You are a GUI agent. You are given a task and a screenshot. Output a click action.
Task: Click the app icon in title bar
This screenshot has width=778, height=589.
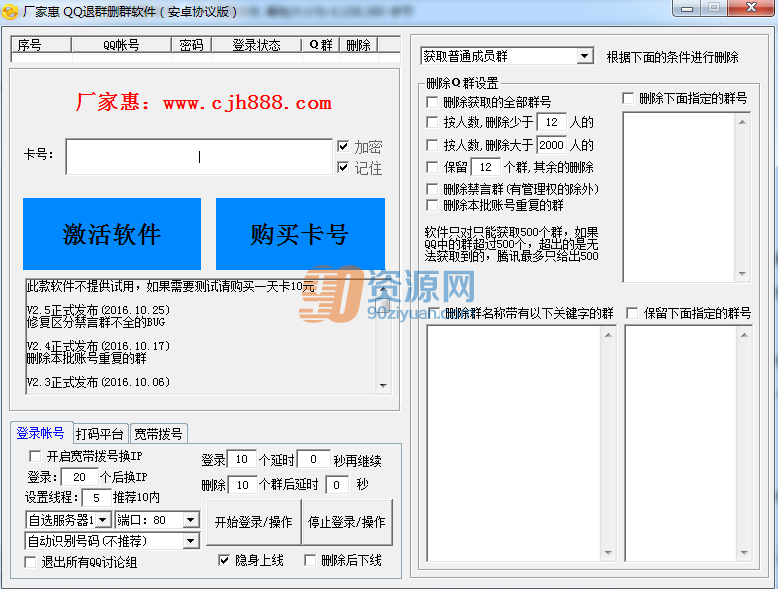coord(10,11)
